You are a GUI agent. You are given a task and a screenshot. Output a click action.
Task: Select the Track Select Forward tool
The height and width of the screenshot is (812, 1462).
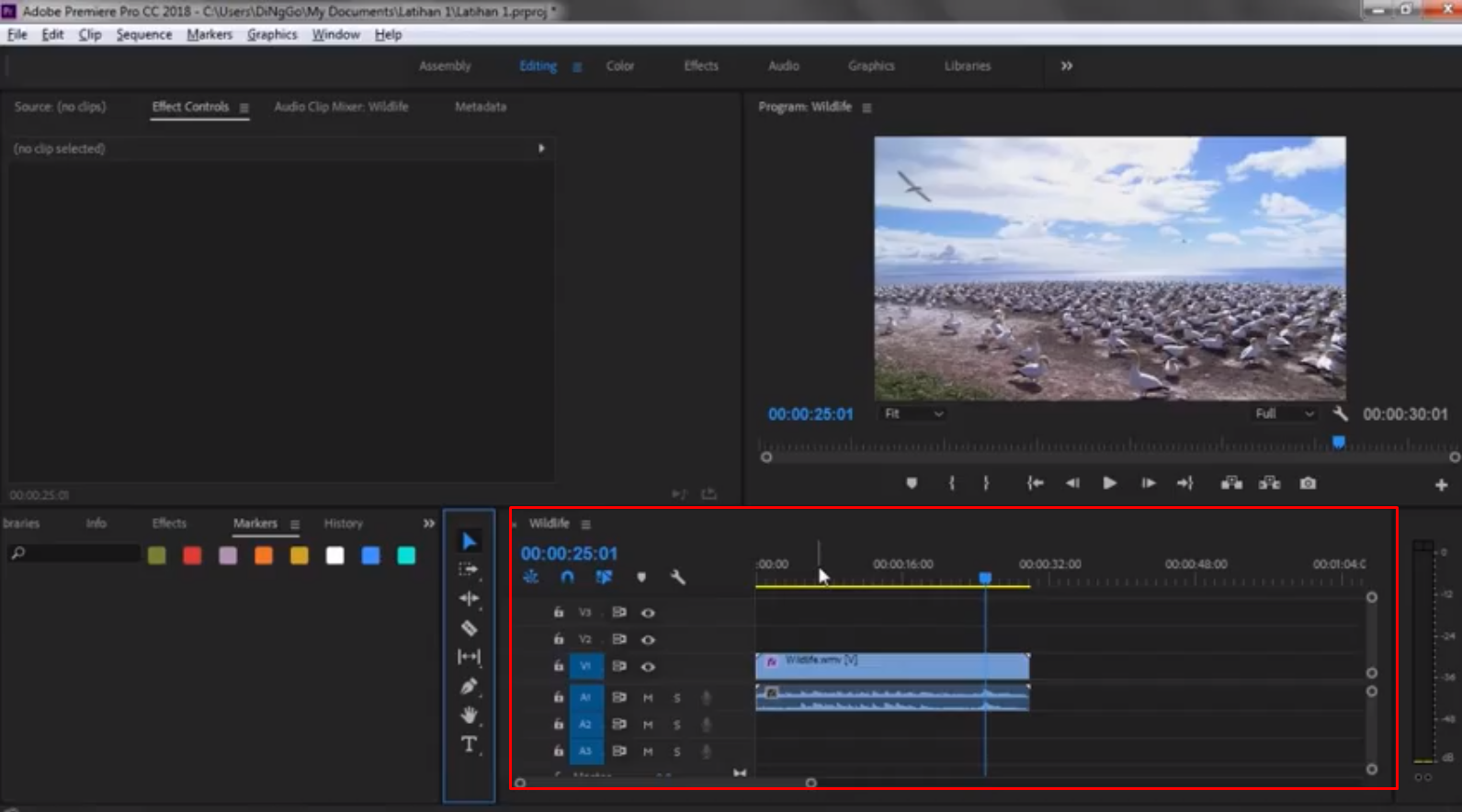click(x=469, y=570)
